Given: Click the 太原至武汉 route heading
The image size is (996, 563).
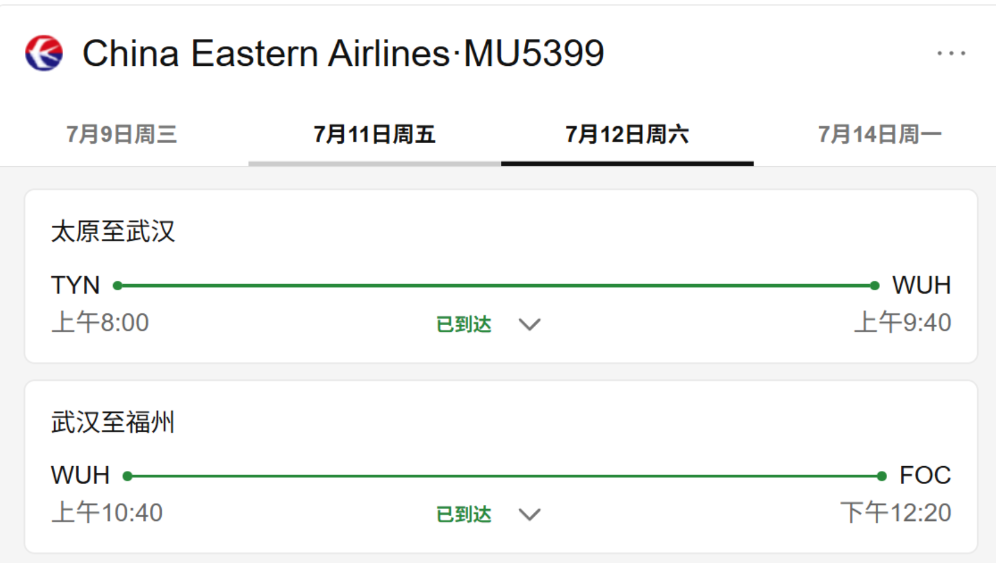Looking at the screenshot, I should (113, 231).
